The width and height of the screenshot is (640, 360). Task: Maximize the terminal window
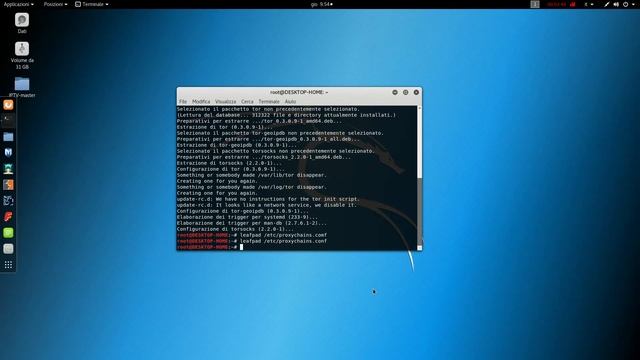(x=405, y=92)
